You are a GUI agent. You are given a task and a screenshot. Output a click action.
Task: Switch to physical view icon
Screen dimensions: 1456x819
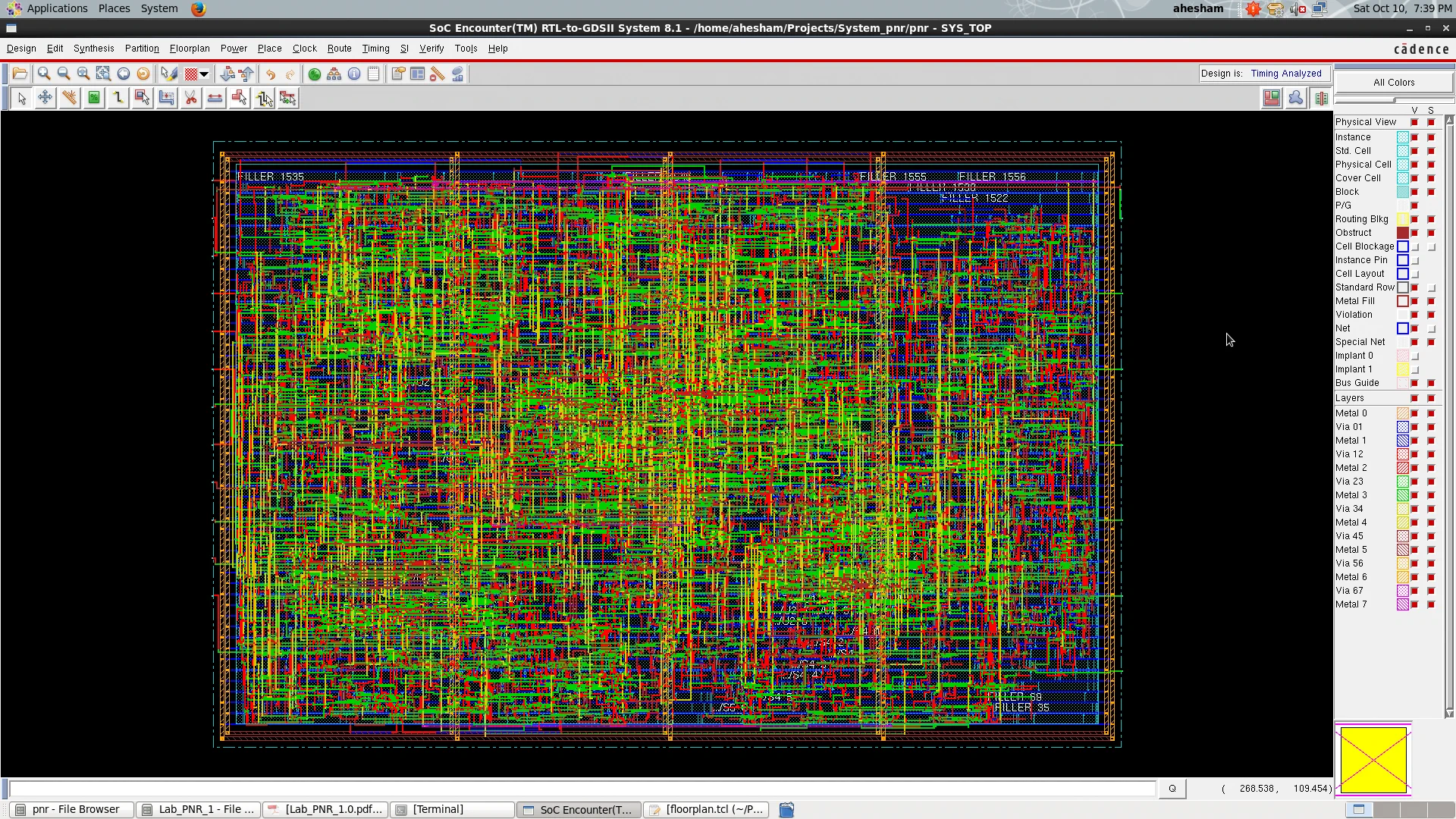click(1321, 98)
